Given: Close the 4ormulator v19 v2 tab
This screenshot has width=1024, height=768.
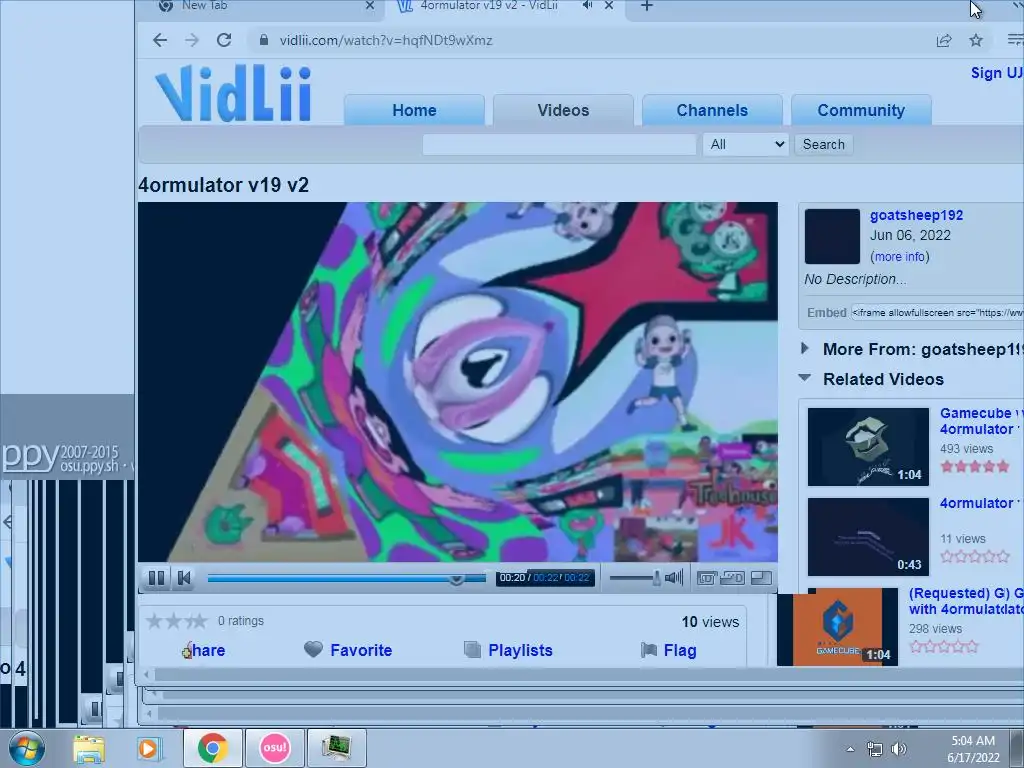Looking at the screenshot, I should pos(609,5).
